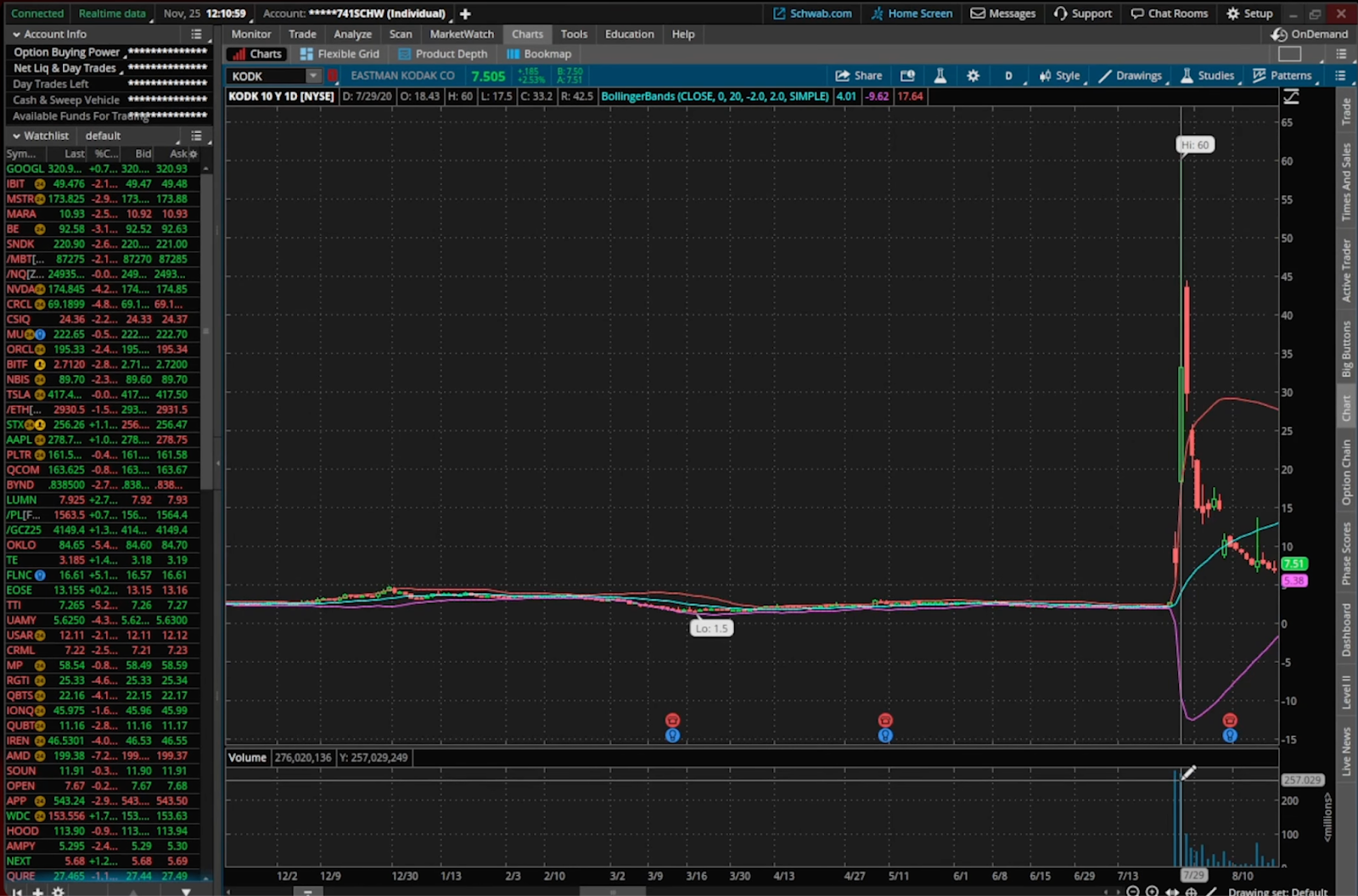Open the Realtime data dropdown
Image resolution: width=1358 pixels, height=896 pixels.
pyautogui.click(x=112, y=14)
